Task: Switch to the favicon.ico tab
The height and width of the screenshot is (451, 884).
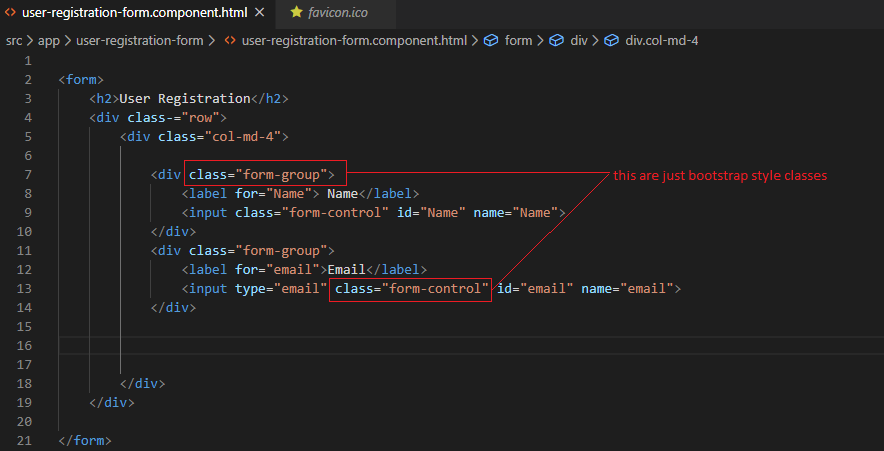Action: (x=336, y=12)
